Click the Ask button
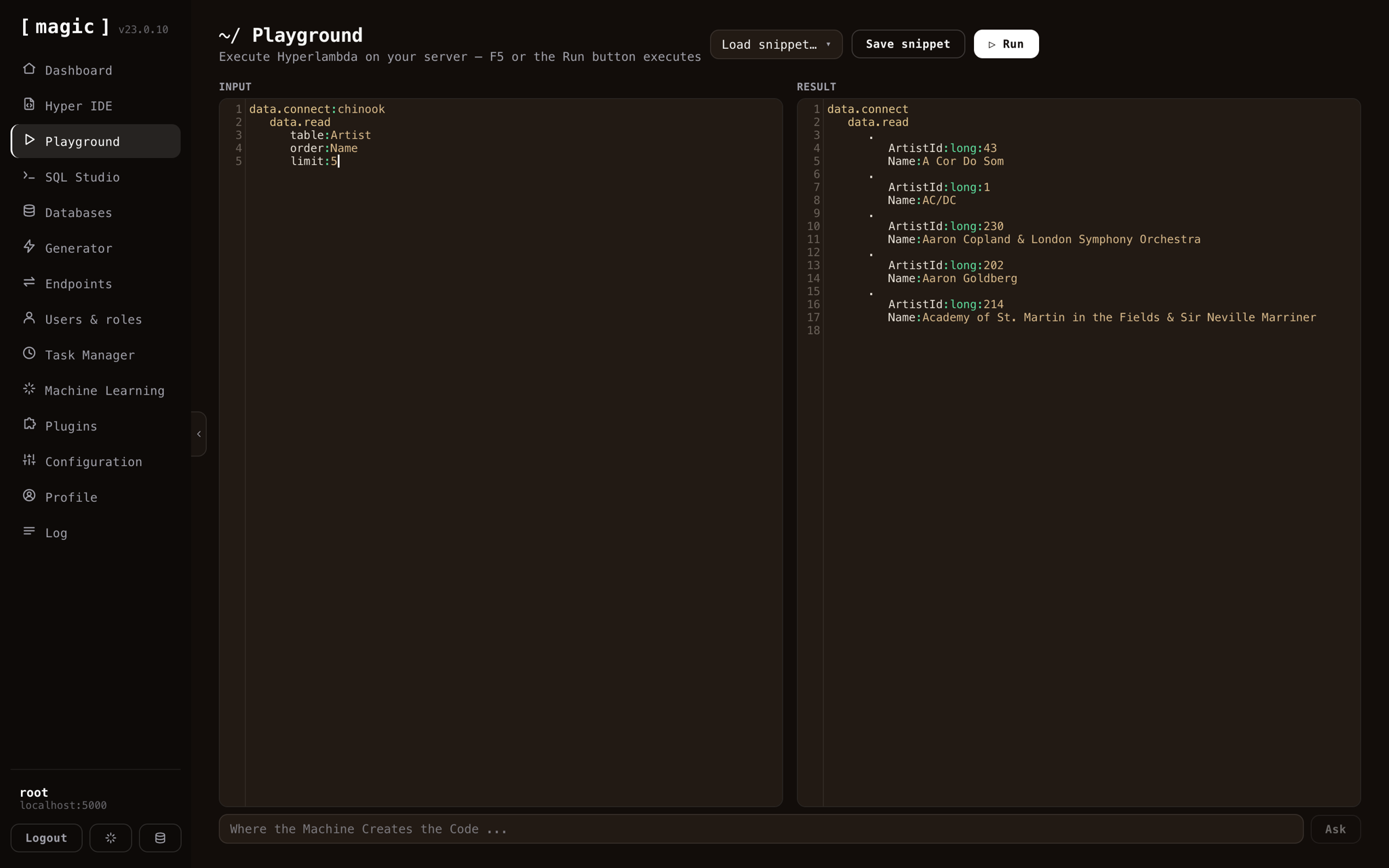Image resolution: width=1389 pixels, height=868 pixels. (x=1335, y=829)
